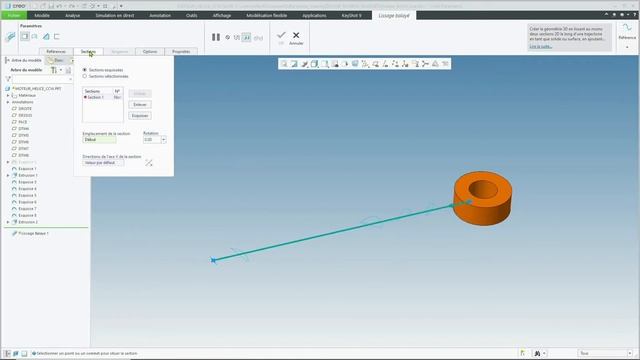Toggle the navigator pane icon in status bar
Screen dimensions: 640x360
tap(7, 353)
